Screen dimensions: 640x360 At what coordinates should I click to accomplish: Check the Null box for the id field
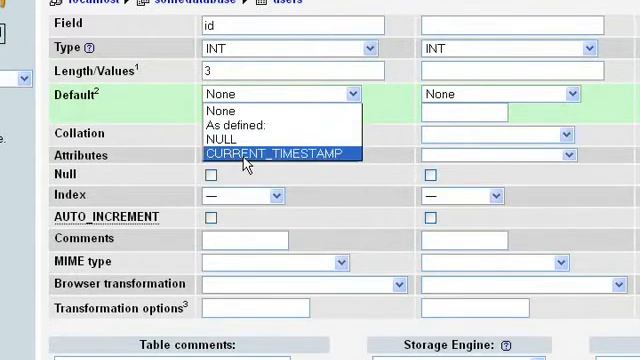click(x=211, y=175)
